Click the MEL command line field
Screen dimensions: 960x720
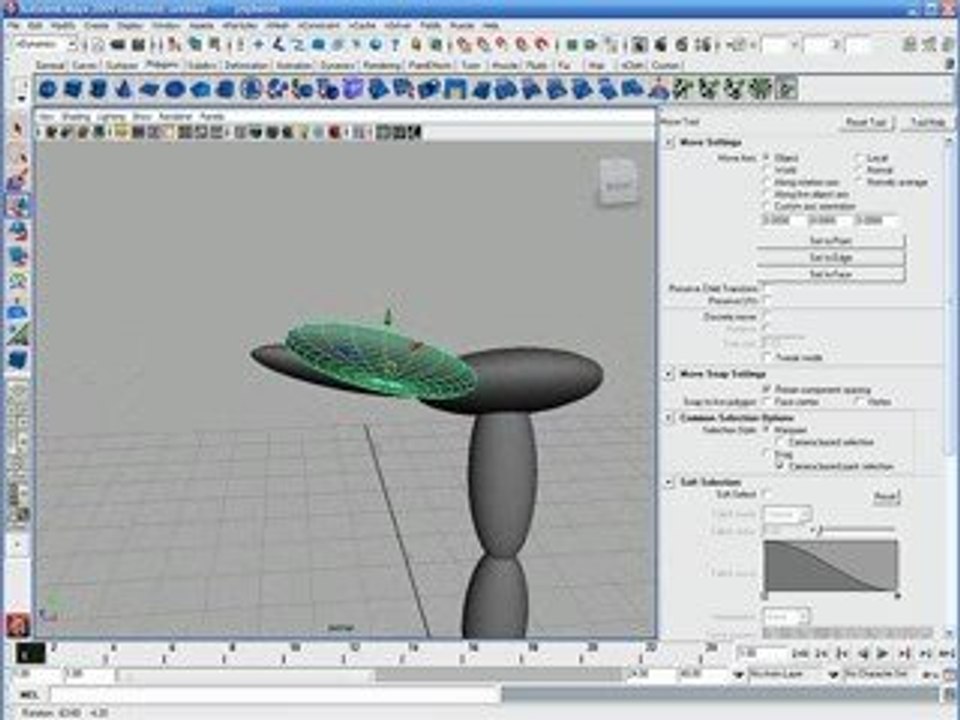[x=274, y=695]
